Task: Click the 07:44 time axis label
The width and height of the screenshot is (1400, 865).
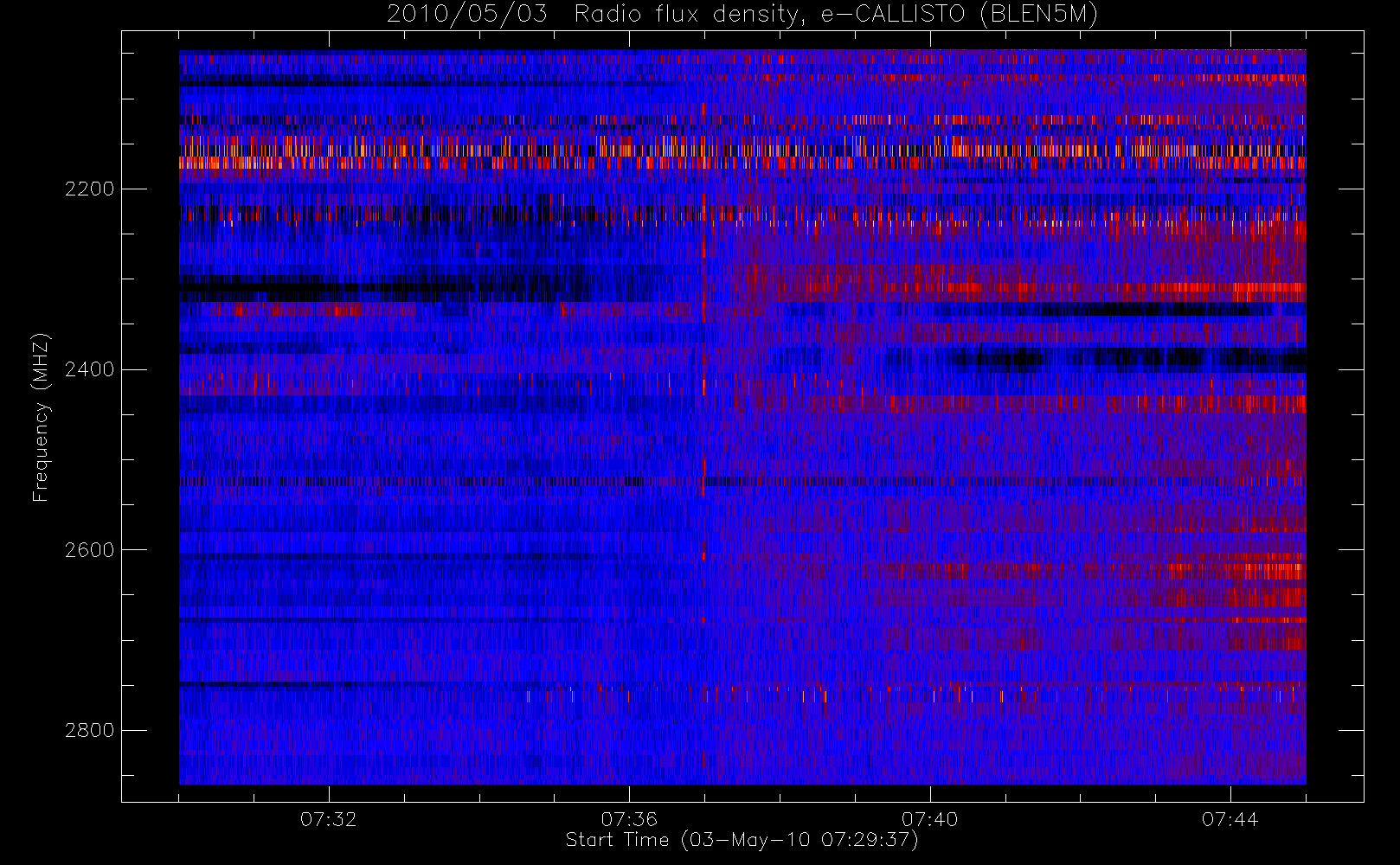Action: coord(1230,819)
